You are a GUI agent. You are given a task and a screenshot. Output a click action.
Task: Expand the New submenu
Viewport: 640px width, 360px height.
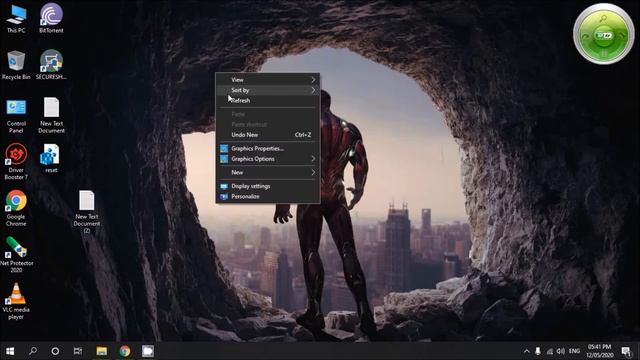tap(268, 172)
